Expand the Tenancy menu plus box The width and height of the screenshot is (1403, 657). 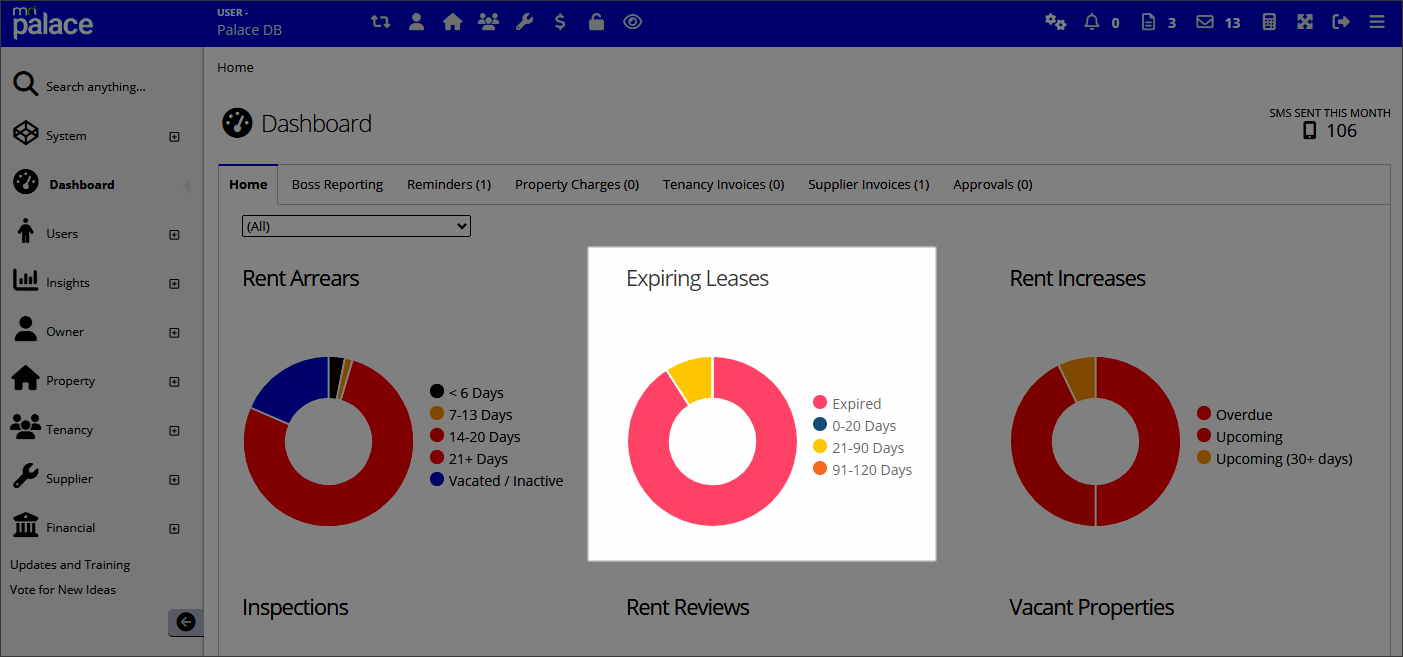click(x=174, y=431)
